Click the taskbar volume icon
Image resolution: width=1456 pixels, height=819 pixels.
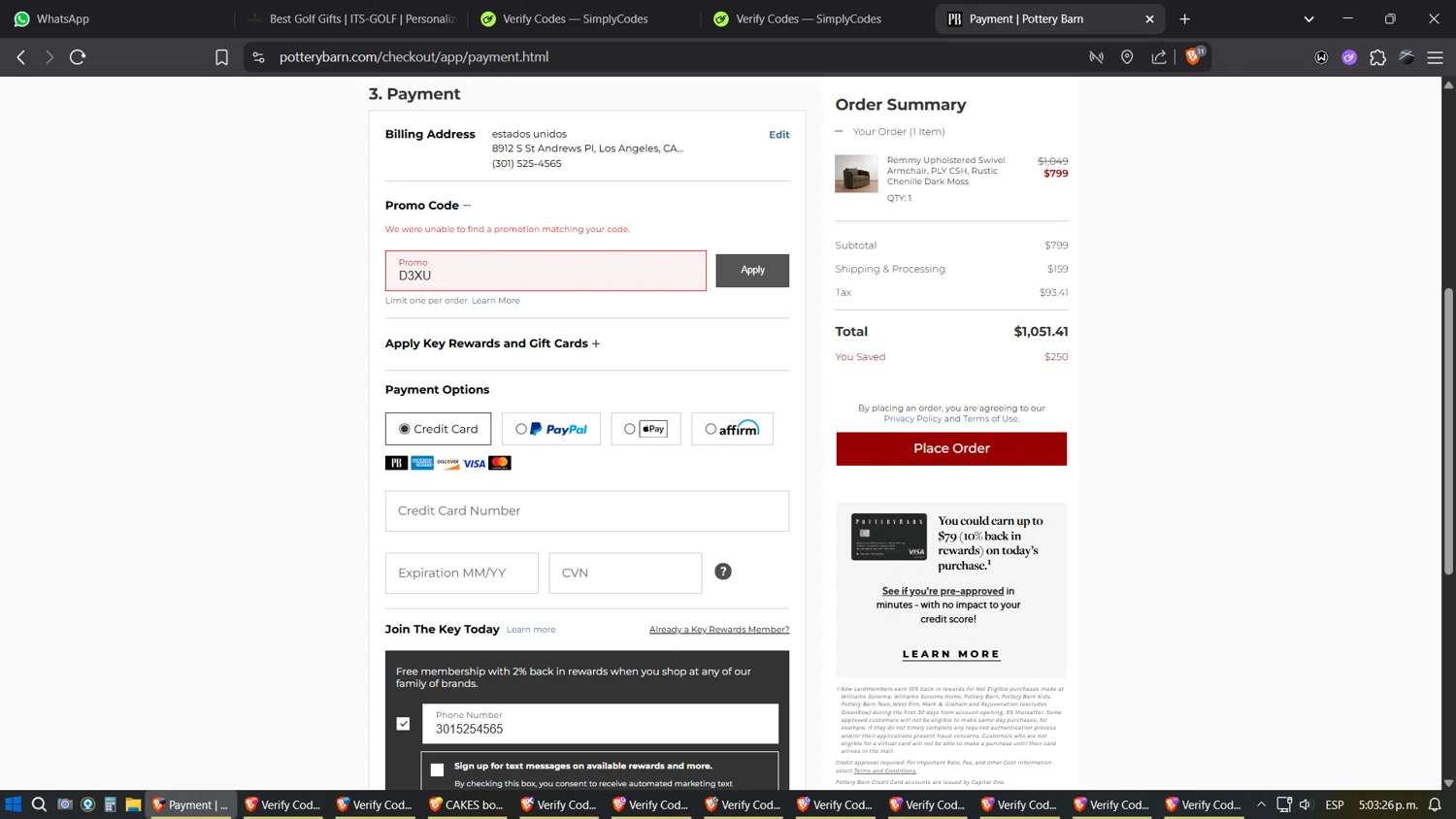coord(1306,804)
